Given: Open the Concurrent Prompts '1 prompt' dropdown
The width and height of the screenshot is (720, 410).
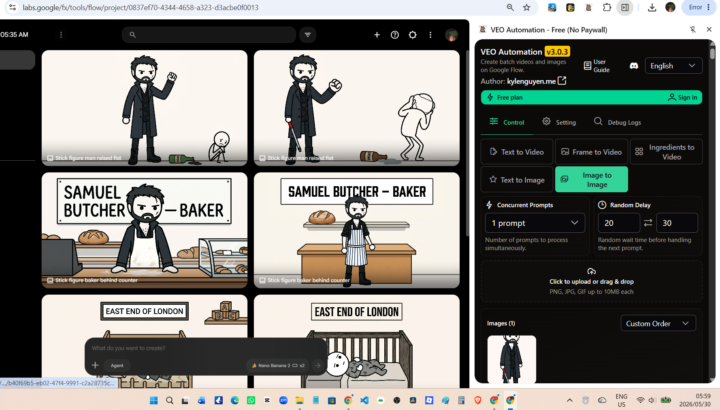Looking at the screenshot, I should [534, 223].
